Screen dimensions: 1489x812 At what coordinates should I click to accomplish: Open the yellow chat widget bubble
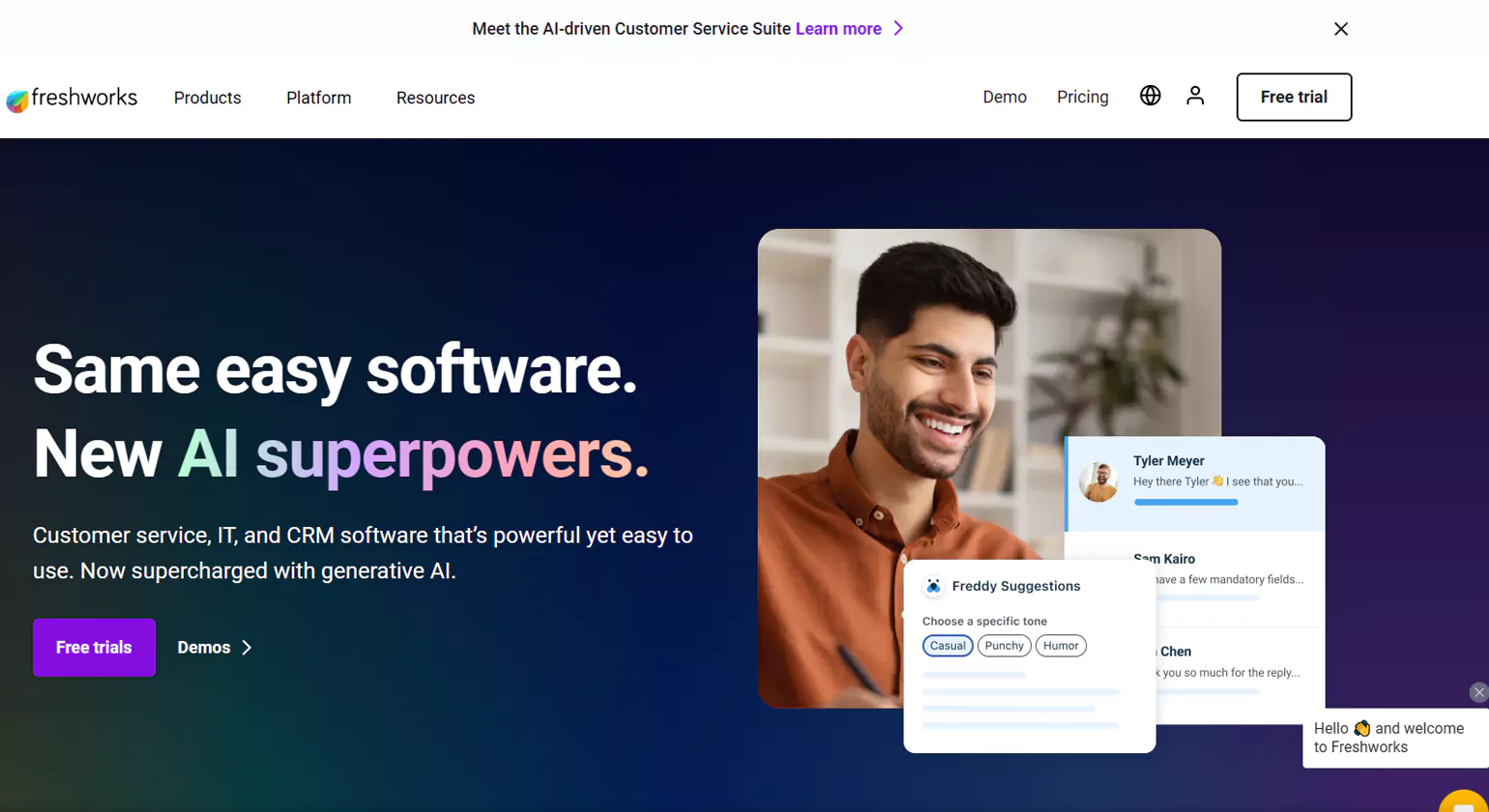click(1466, 802)
